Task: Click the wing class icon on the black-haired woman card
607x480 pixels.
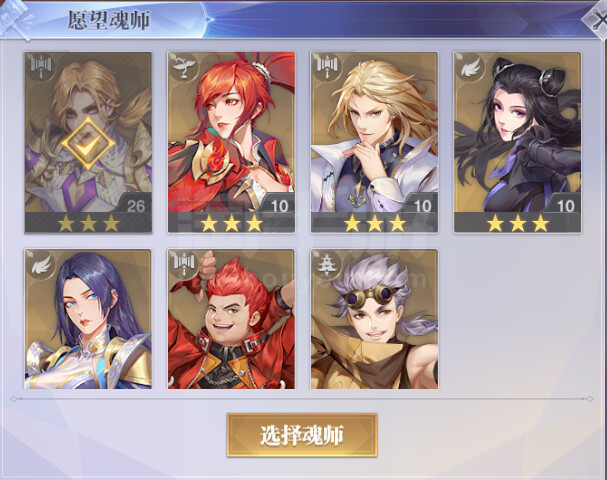Action: (x=470, y=67)
